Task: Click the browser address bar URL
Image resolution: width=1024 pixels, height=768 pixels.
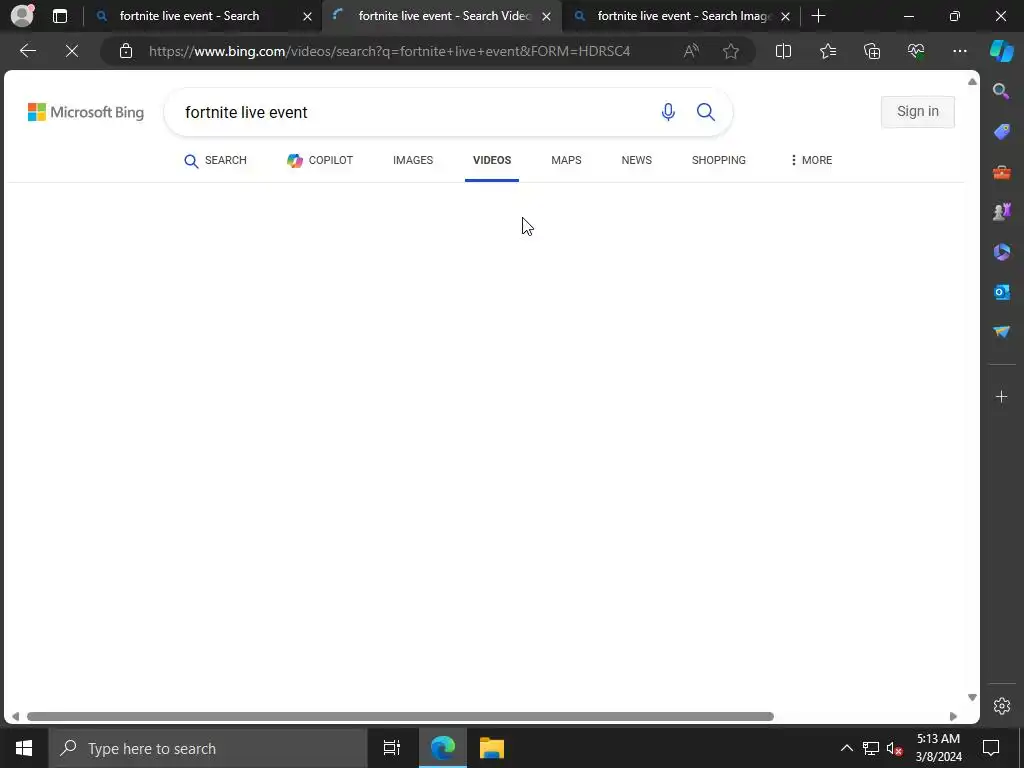Action: (x=389, y=51)
